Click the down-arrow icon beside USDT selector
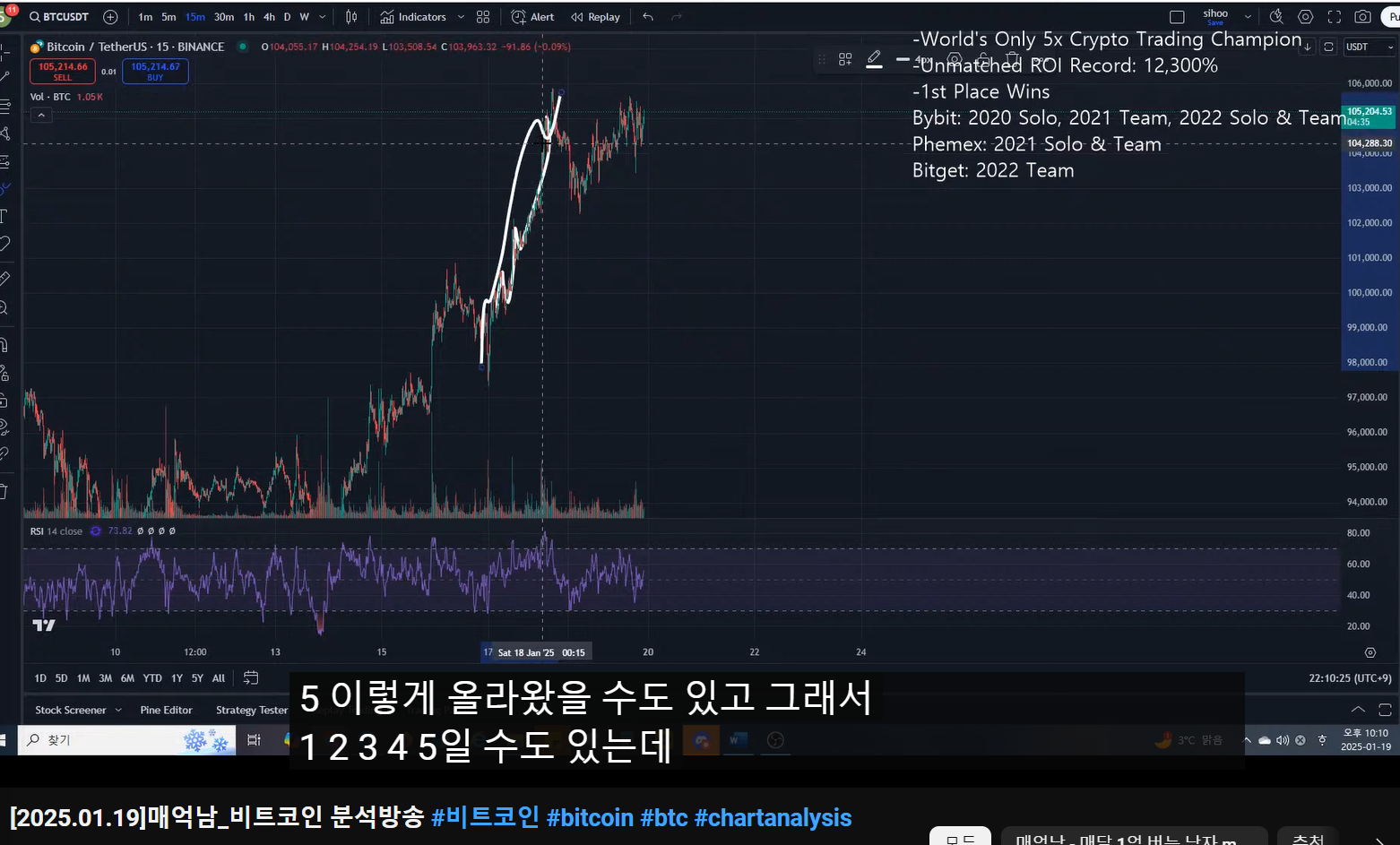1400x845 pixels. pyautogui.click(x=1308, y=47)
